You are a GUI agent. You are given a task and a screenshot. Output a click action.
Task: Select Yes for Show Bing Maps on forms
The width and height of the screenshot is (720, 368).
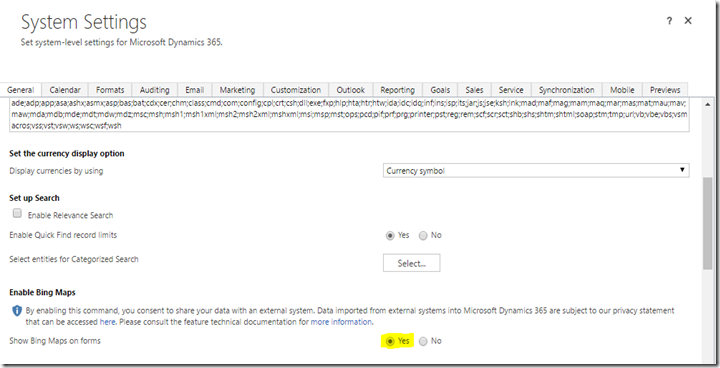(390, 341)
